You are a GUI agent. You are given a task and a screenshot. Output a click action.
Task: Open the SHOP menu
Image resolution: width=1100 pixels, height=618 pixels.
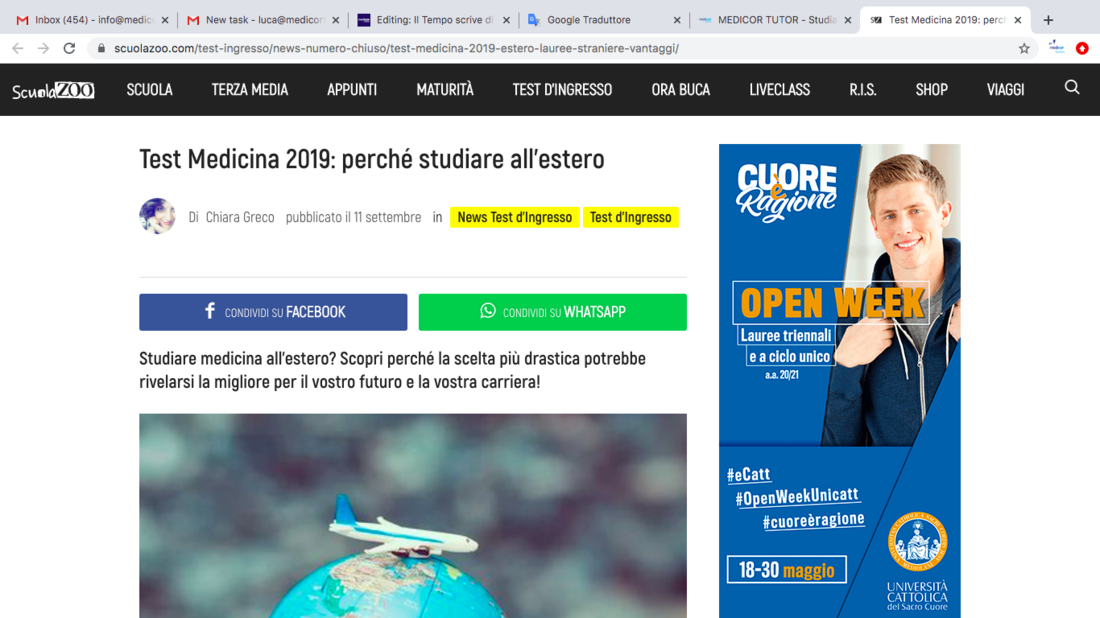tap(932, 90)
